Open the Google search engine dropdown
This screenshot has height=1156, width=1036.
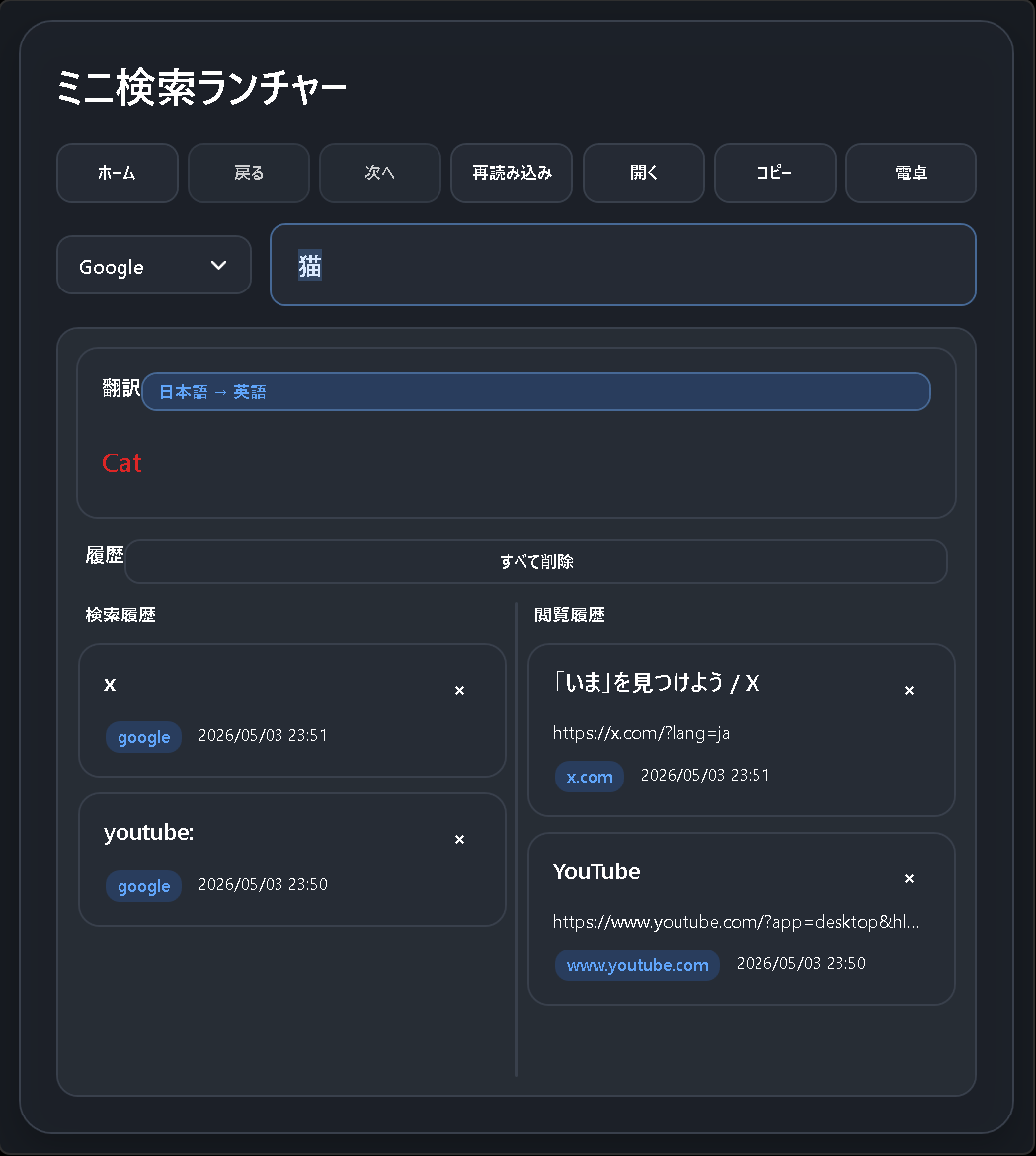154,266
